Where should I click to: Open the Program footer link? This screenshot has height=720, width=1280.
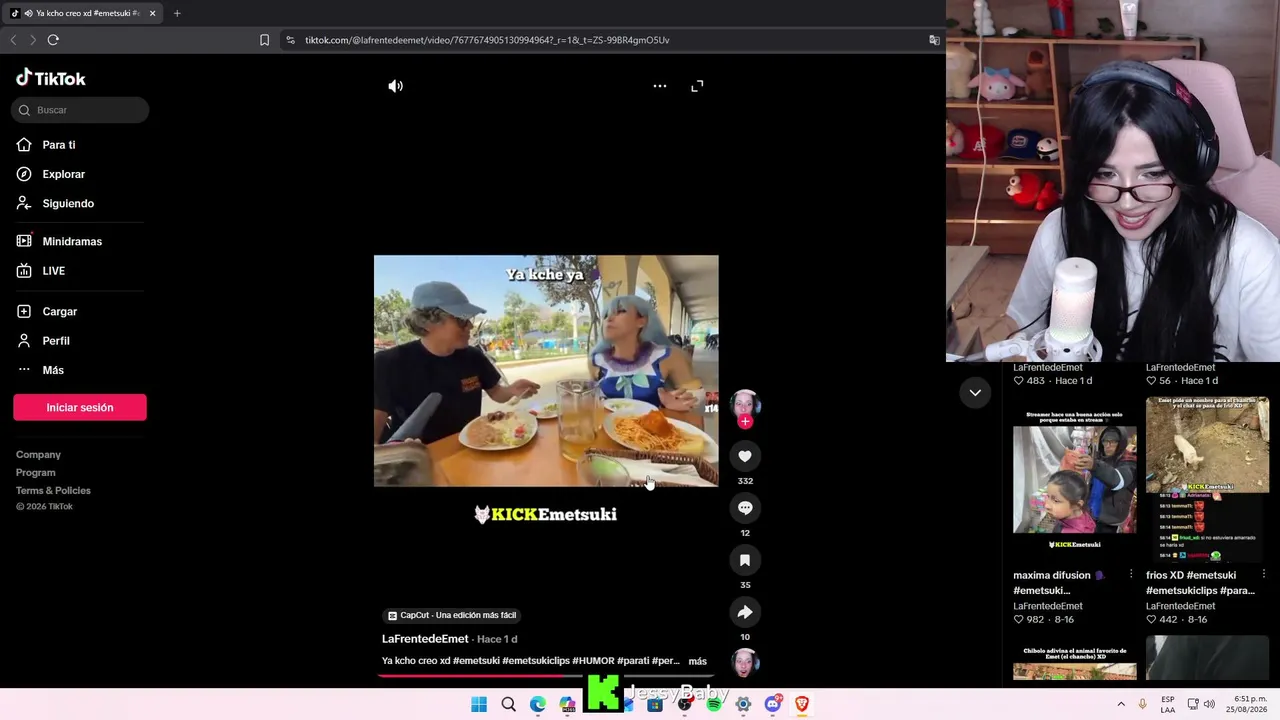click(35, 473)
